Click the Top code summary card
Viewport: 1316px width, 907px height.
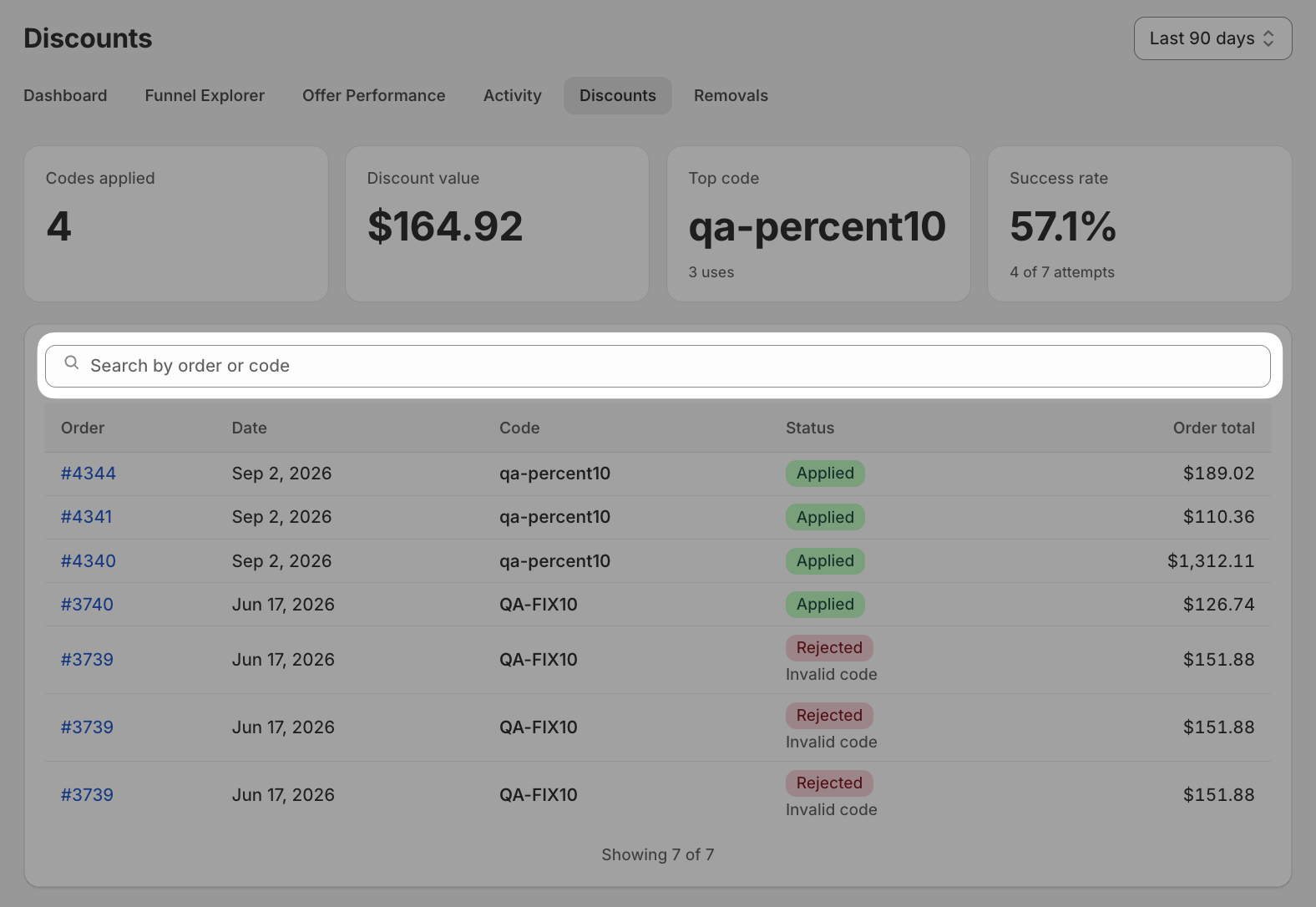(x=818, y=224)
